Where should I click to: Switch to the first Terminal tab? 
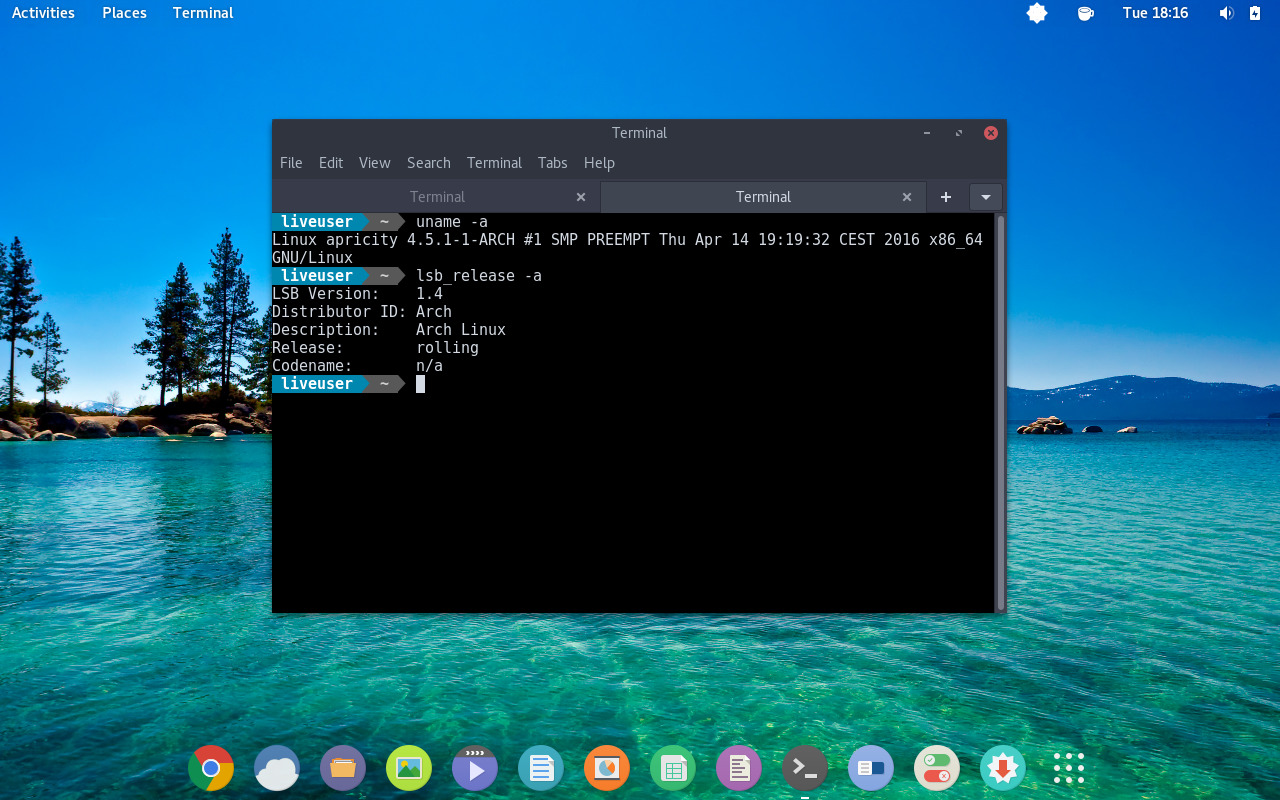pyautogui.click(x=437, y=197)
